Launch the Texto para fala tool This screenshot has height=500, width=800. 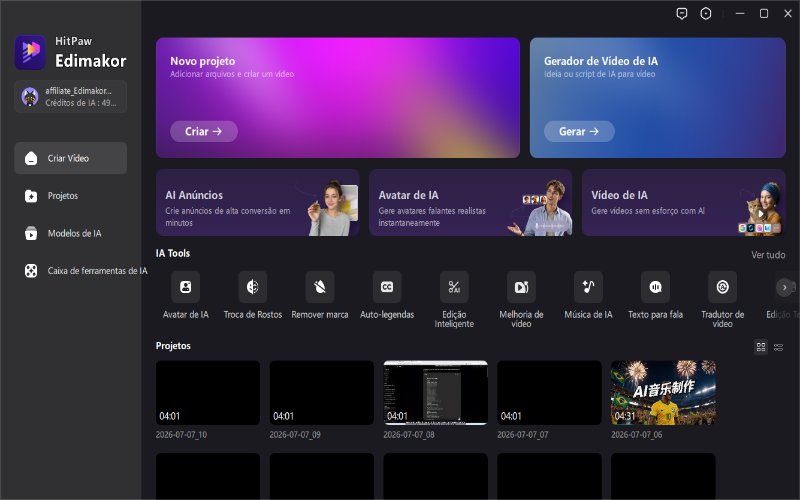tap(656, 287)
